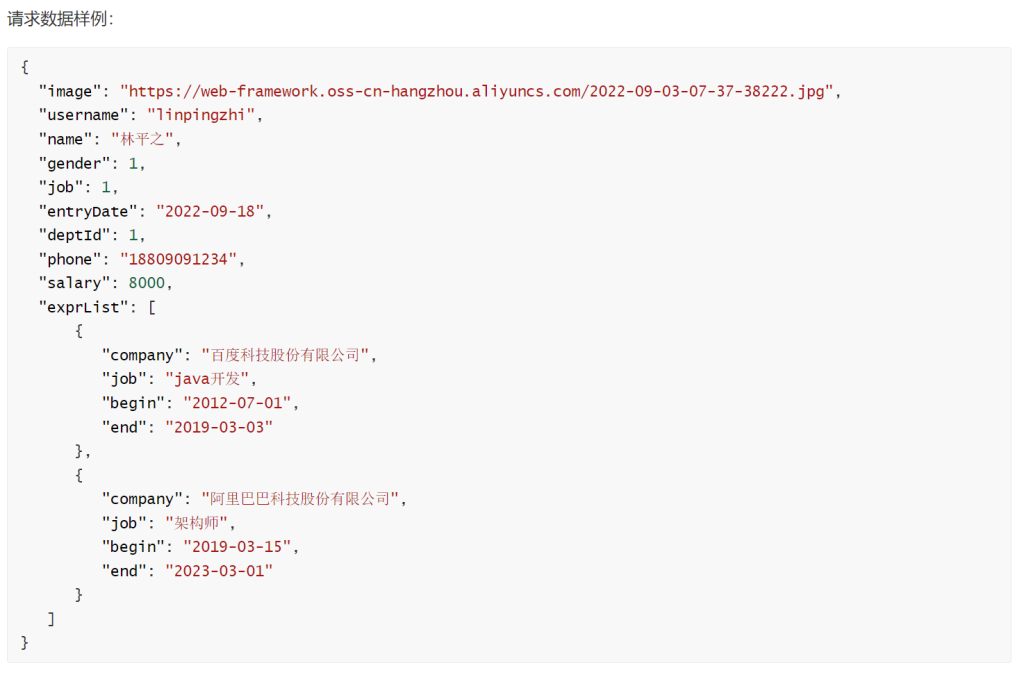Screen dimensions: 1024x695
Task: Select the "百度科技股份有限公司" company value
Action: coord(285,355)
